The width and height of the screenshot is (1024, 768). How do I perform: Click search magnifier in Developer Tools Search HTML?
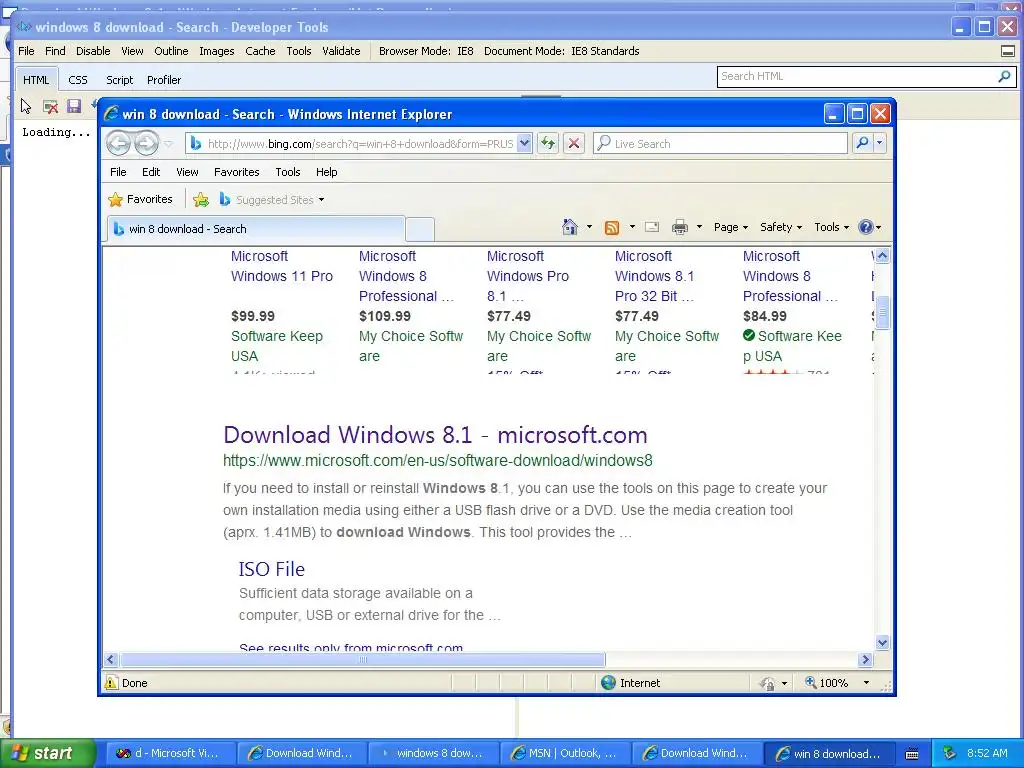pos(1004,76)
